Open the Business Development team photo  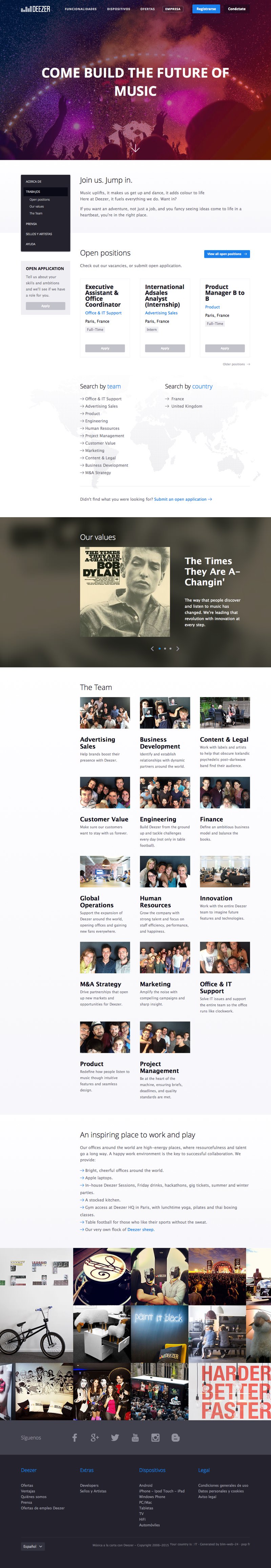click(165, 713)
